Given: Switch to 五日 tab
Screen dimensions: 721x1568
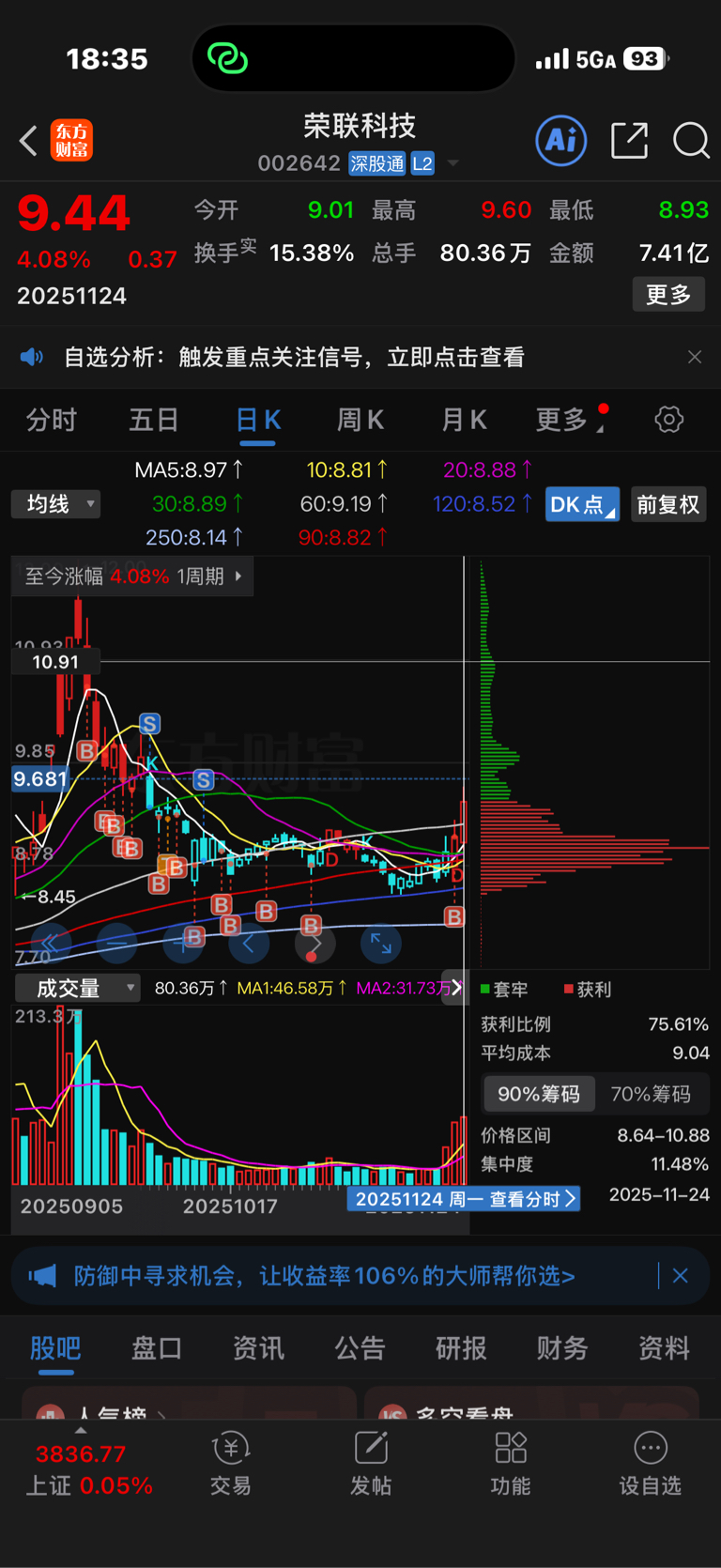Looking at the screenshot, I should (x=154, y=419).
